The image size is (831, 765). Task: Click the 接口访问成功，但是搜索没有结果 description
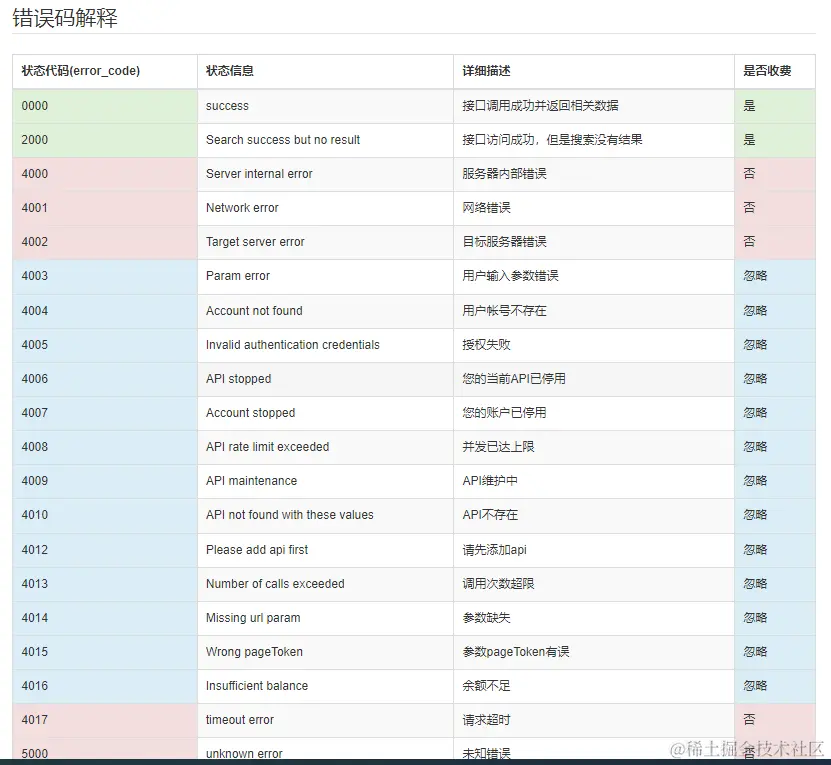point(552,140)
